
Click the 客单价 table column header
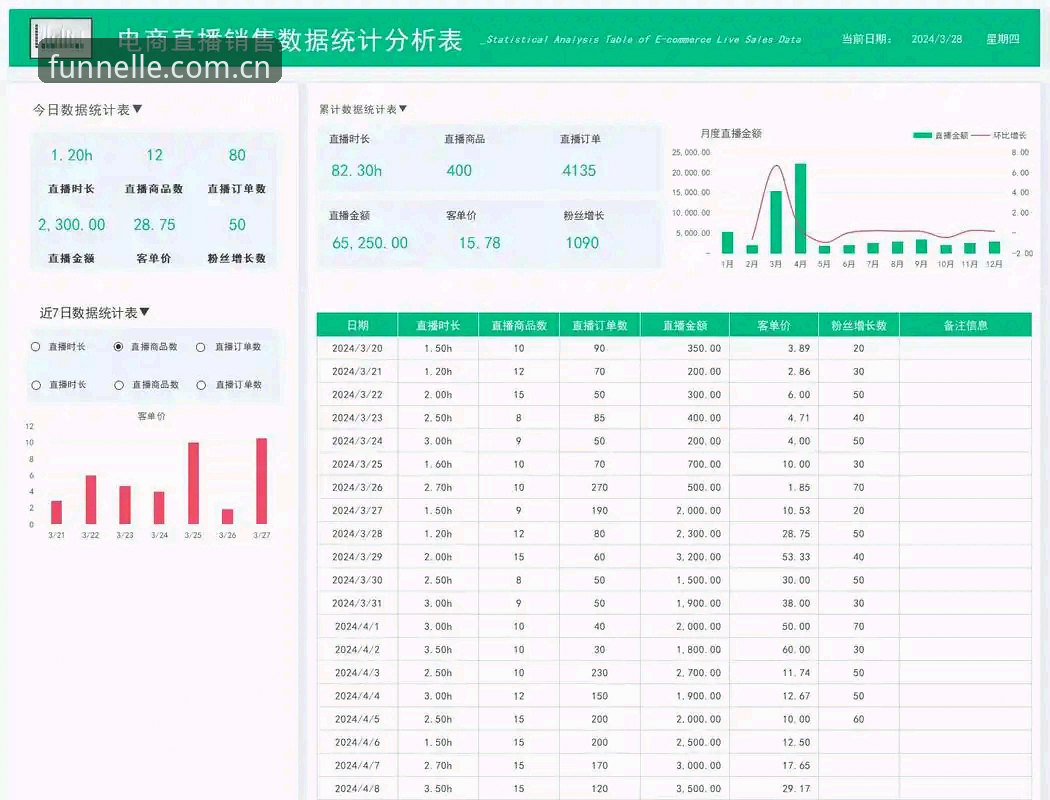774,325
